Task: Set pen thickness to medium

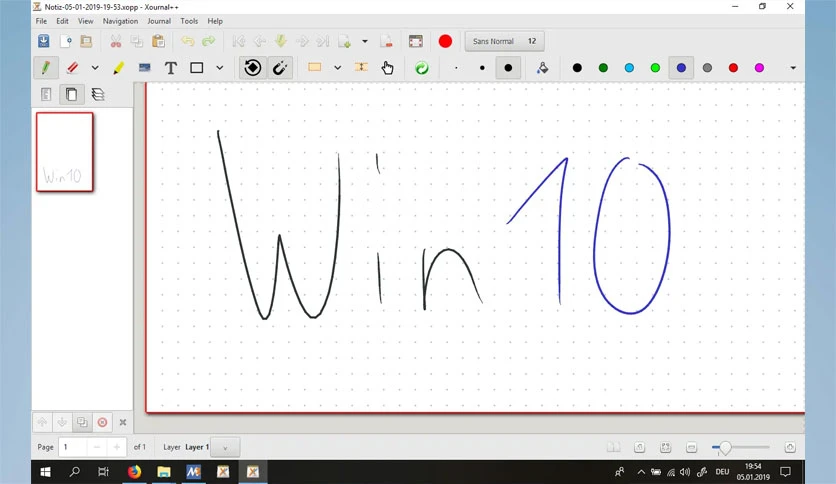Action: 482,68
